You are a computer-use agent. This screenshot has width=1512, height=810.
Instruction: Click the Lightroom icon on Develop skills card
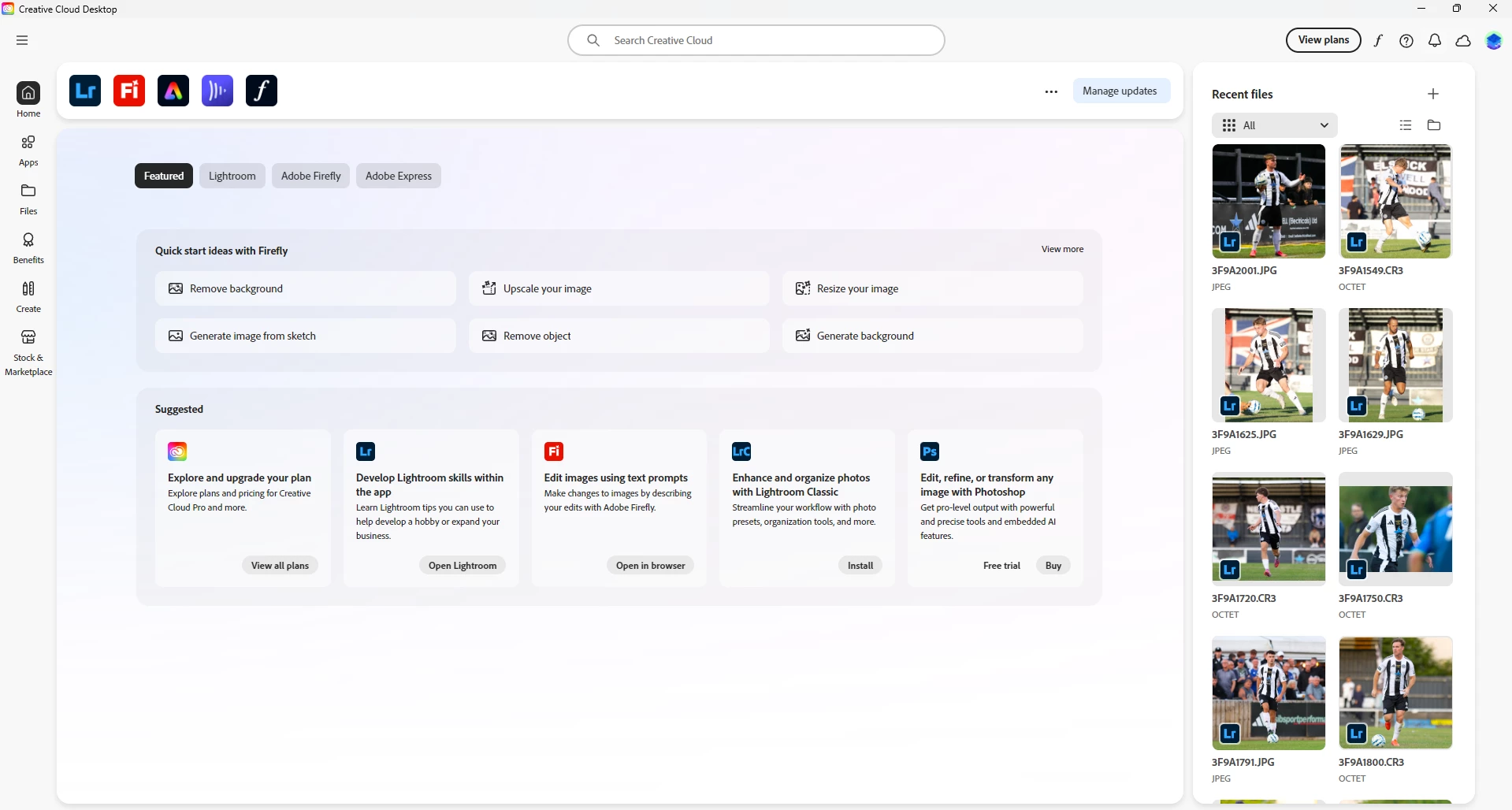366,451
